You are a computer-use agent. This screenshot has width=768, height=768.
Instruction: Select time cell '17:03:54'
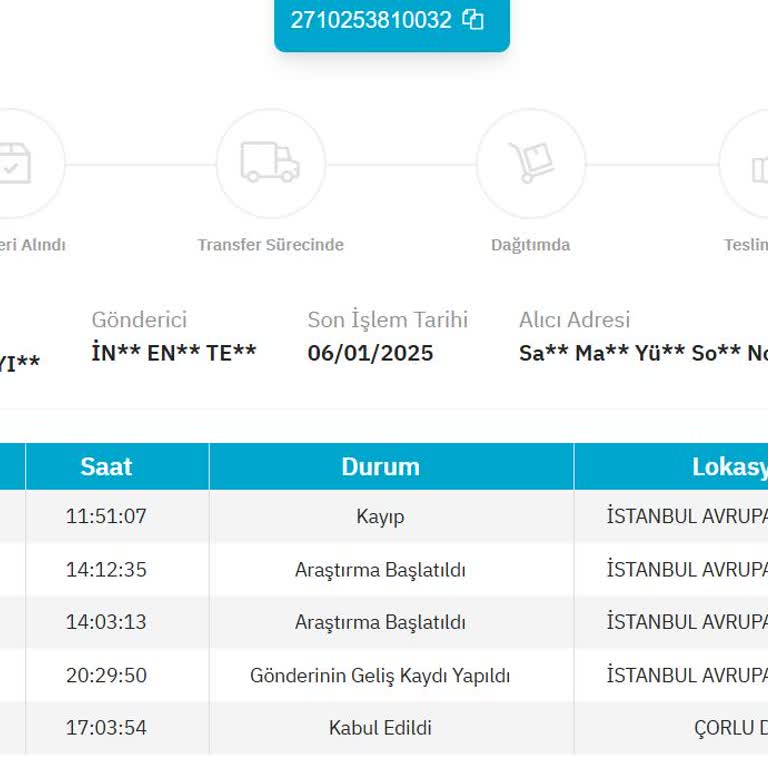pyautogui.click(x=106, y=728)
